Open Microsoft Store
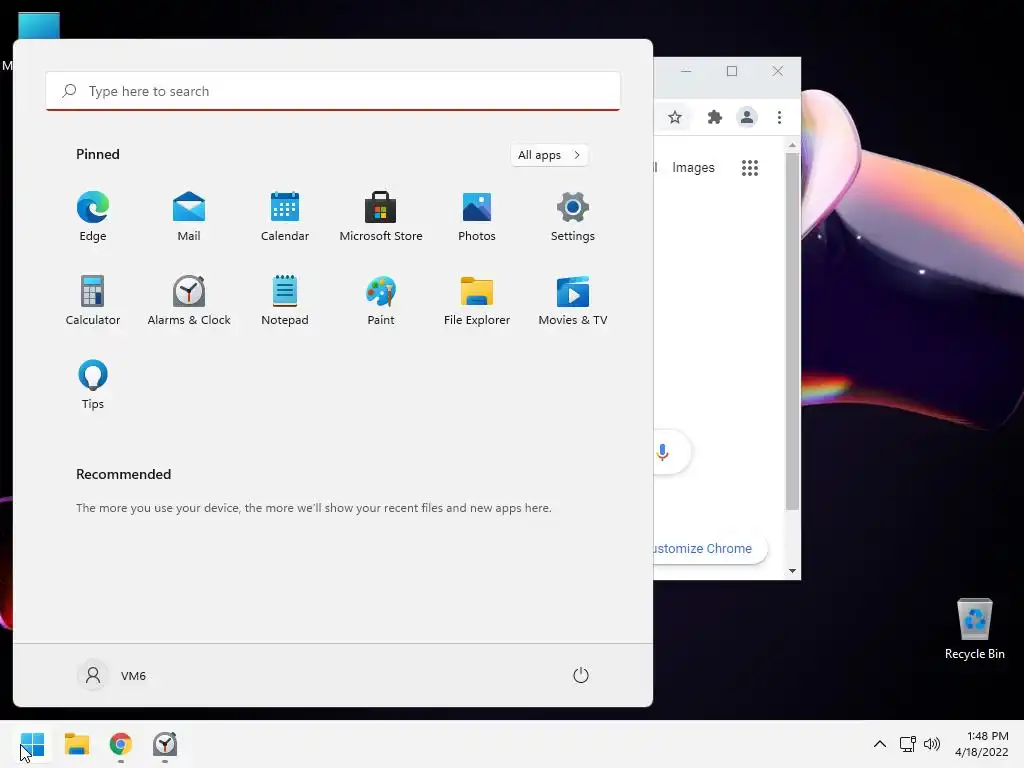Image resolution: width=1024 pixels, height=768 pixels. point(381,216)
